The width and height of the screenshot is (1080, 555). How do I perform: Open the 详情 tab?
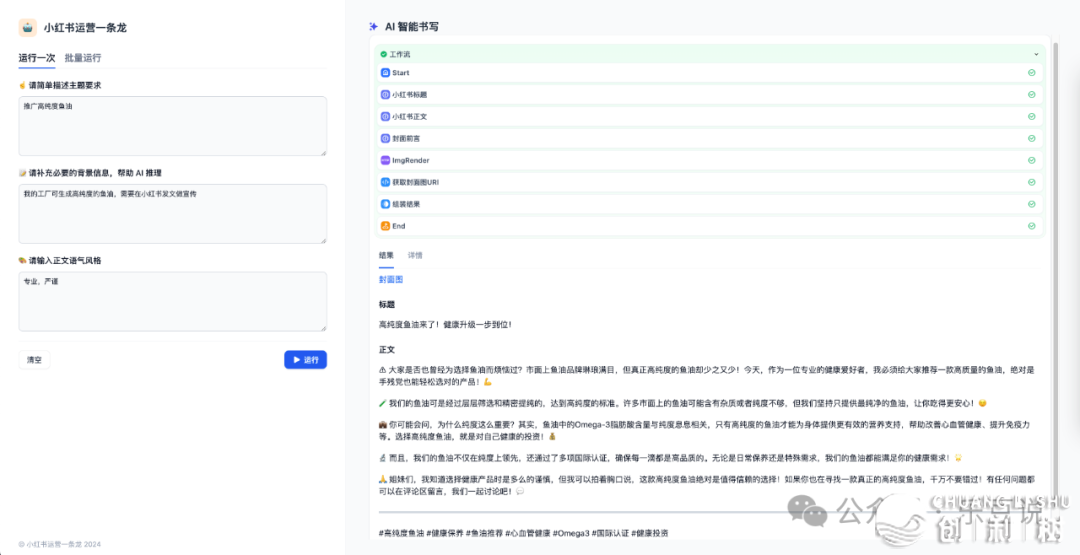click(415, 256)
